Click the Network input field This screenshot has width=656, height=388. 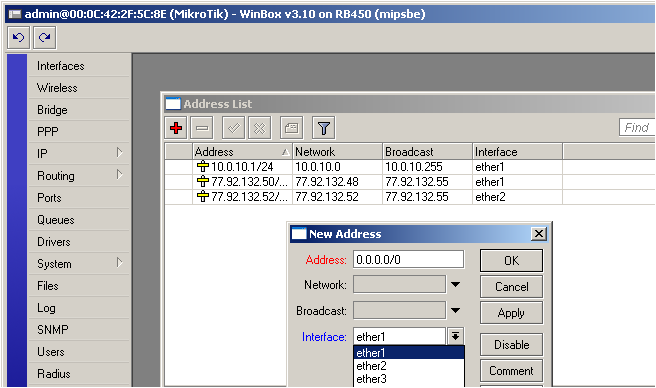pos(400,285)
